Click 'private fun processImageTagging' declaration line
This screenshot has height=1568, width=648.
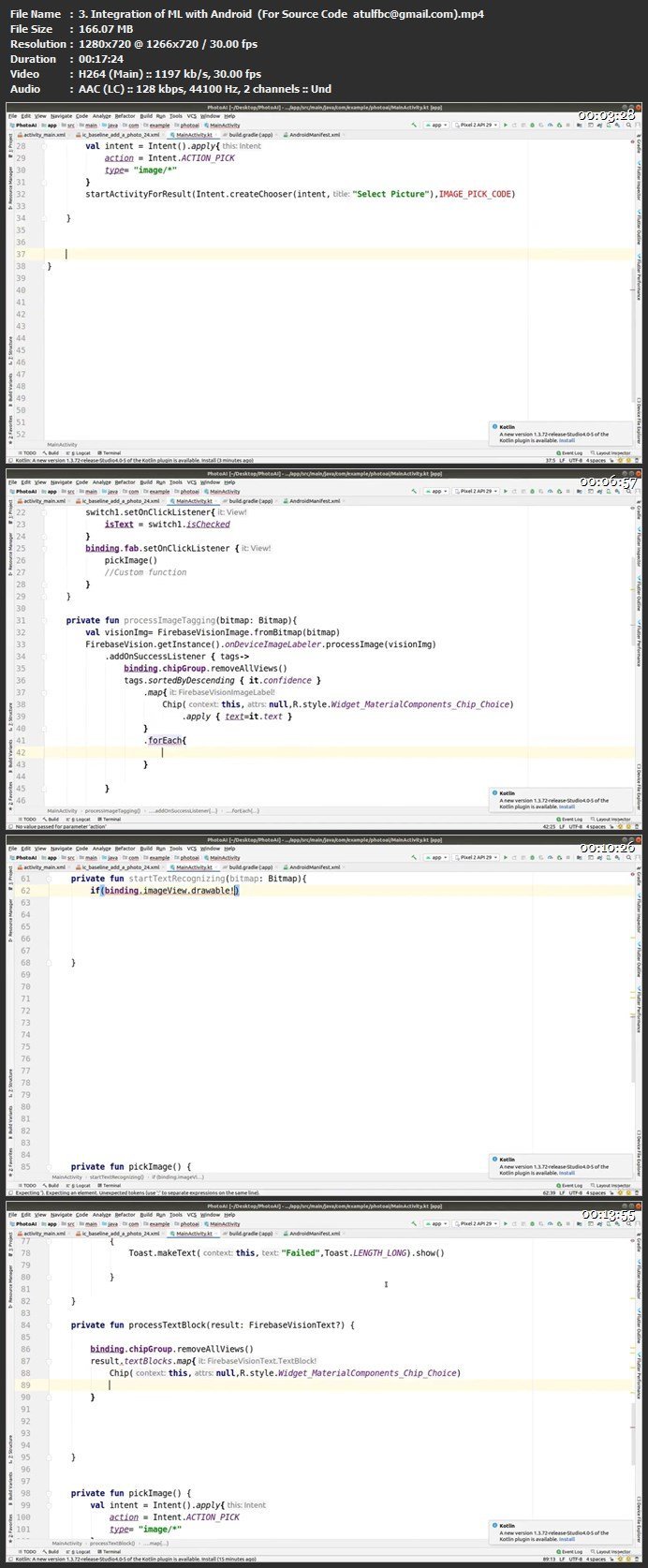click(181, 620)
